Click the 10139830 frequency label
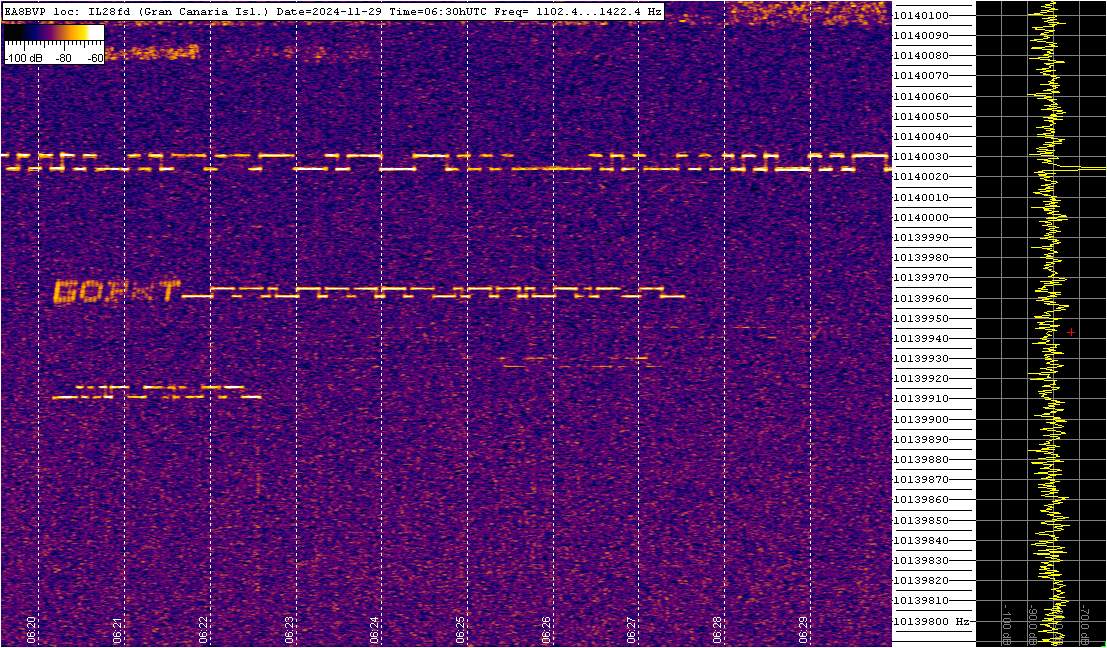 click(921, 560)
